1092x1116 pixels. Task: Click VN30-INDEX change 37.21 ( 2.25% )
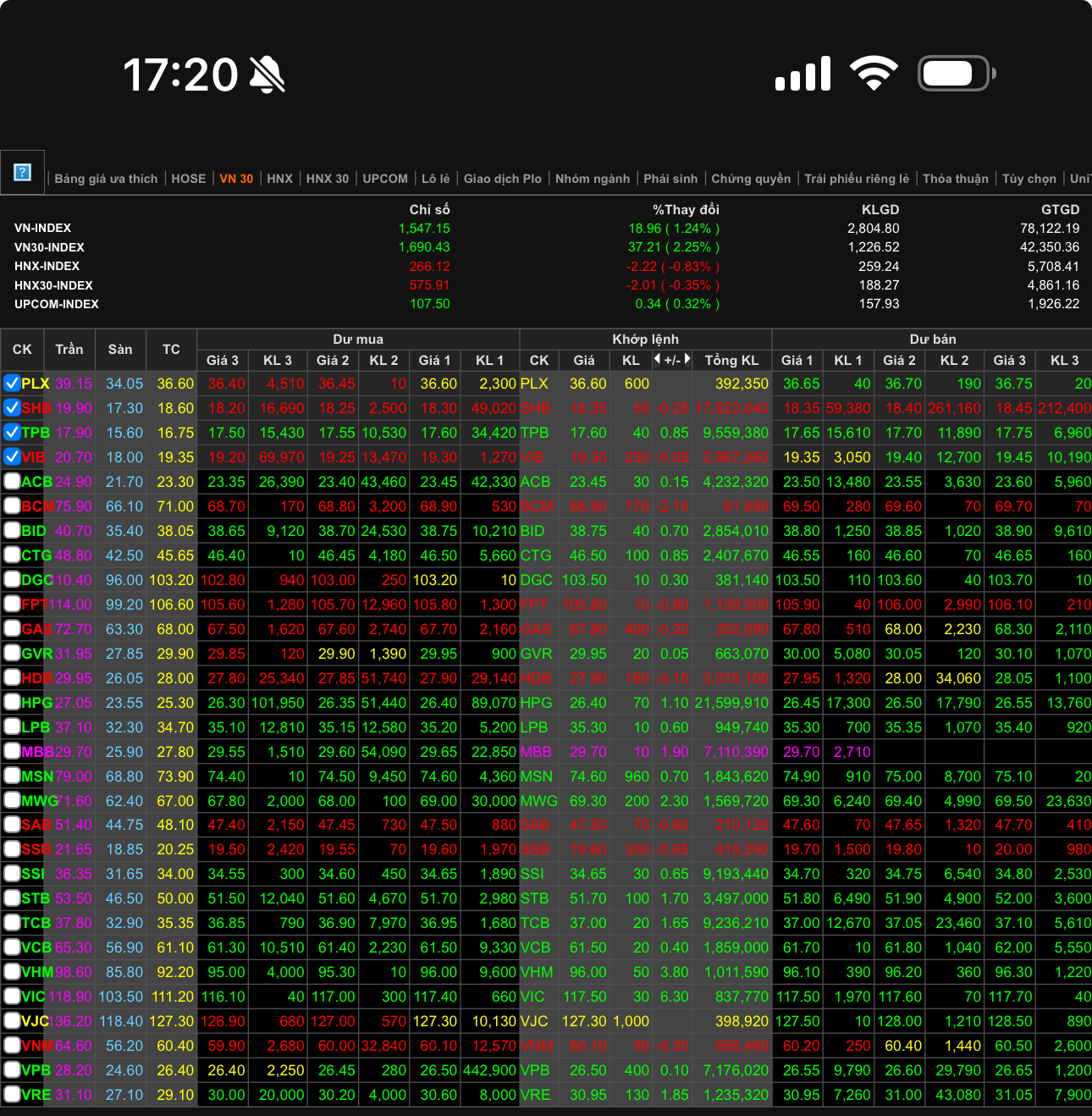pyautogui.click(x=674, y=247)
